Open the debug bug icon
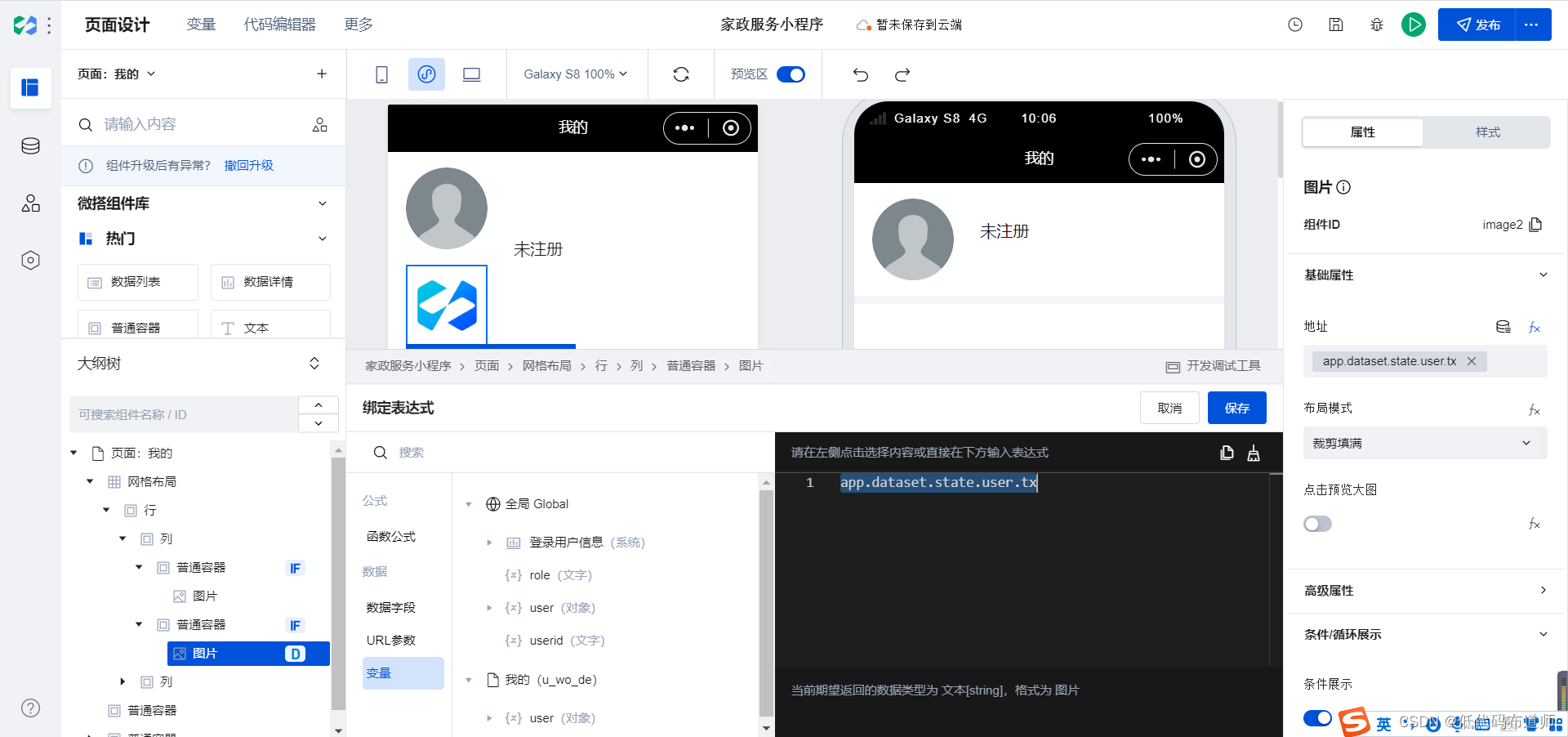 coord(1377,25)
